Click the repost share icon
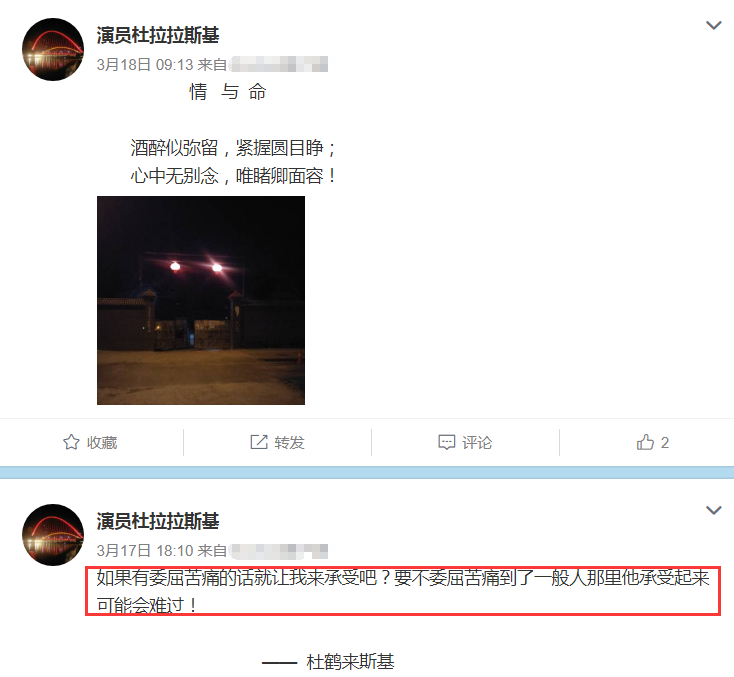734x677 pixels. click(x=259, y=442)
